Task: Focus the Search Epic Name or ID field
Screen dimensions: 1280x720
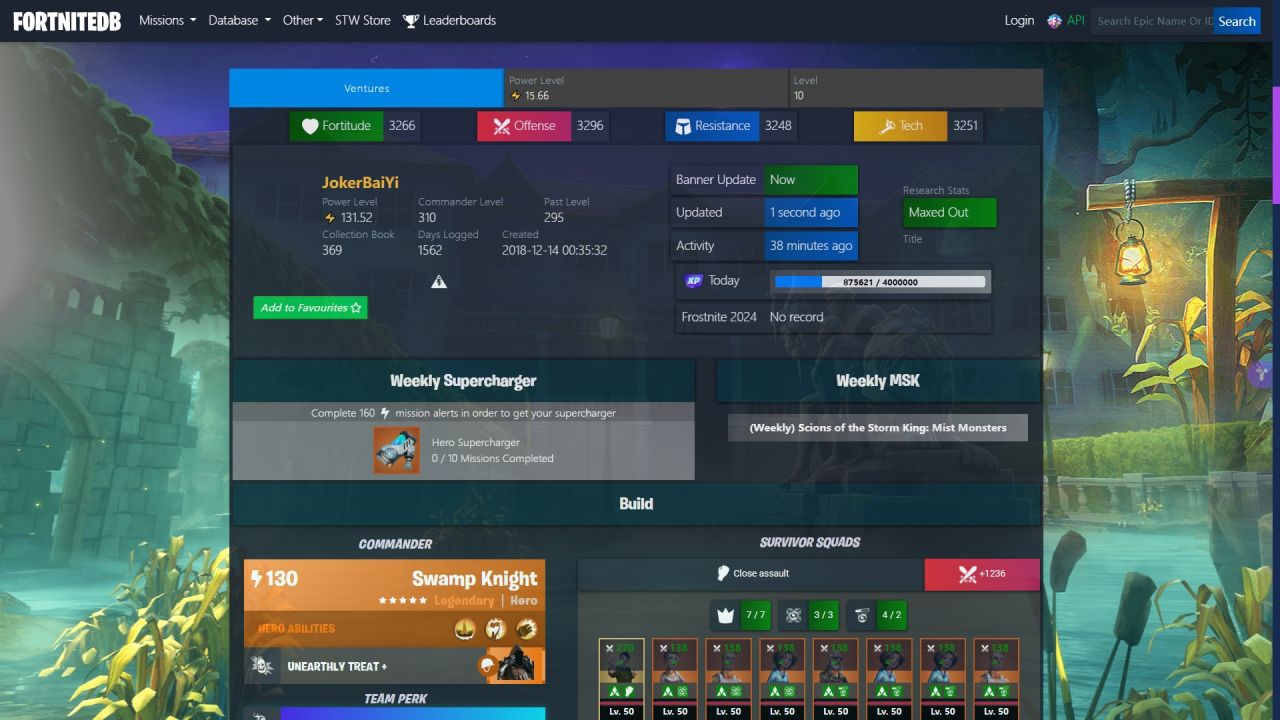Action: (1152, 21)
